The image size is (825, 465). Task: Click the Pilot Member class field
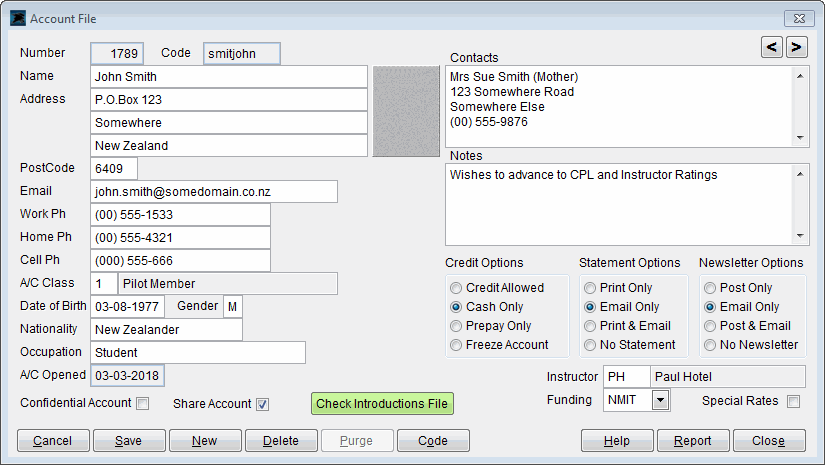pos(228,284)
